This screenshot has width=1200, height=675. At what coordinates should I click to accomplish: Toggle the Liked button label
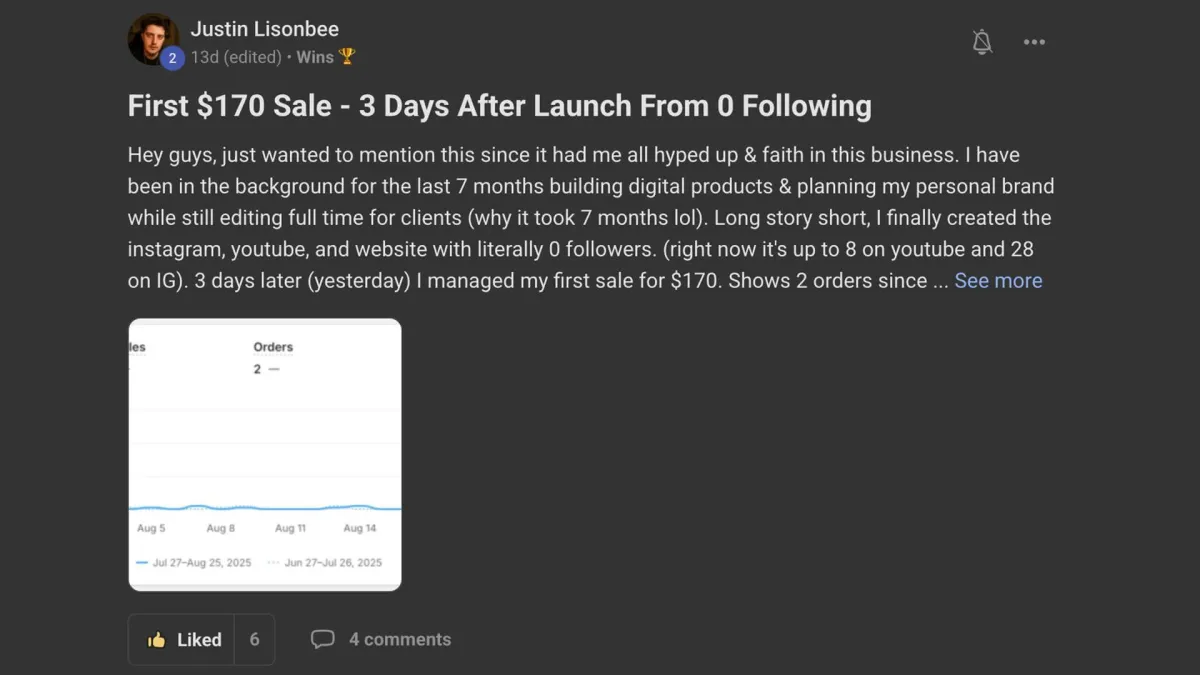(x=199, y=640)
